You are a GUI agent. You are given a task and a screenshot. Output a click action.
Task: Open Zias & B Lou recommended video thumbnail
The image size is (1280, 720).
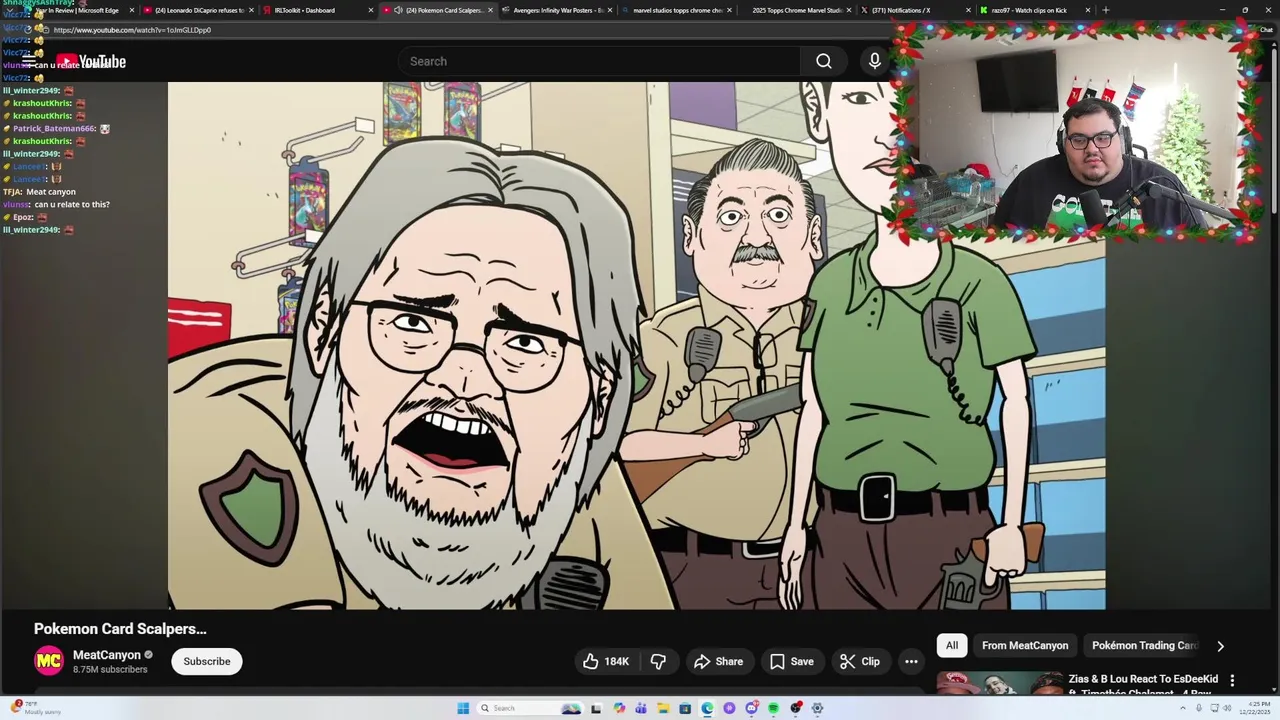[x=999, y=683]
